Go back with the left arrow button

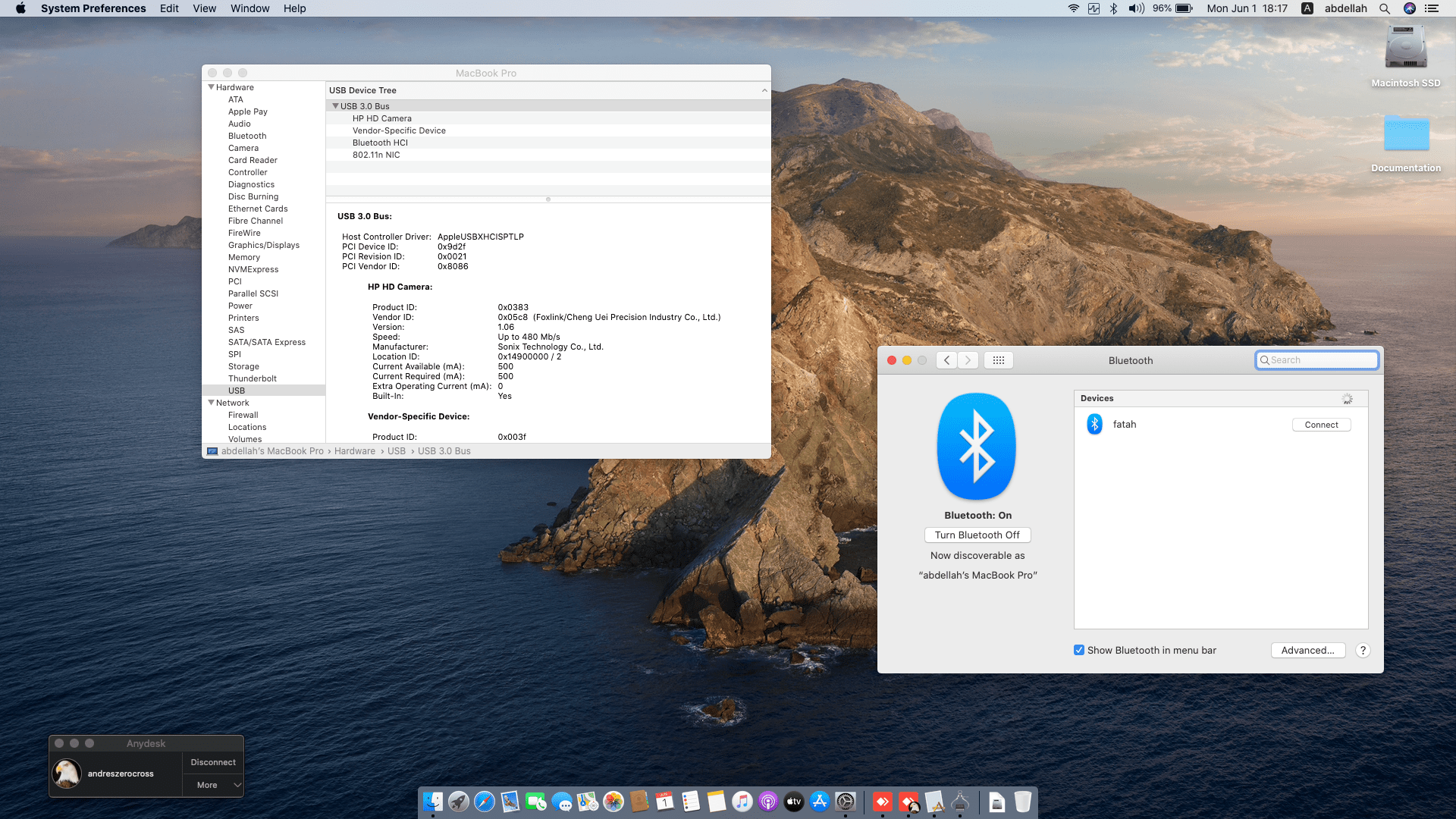click(x=946, y=360)
